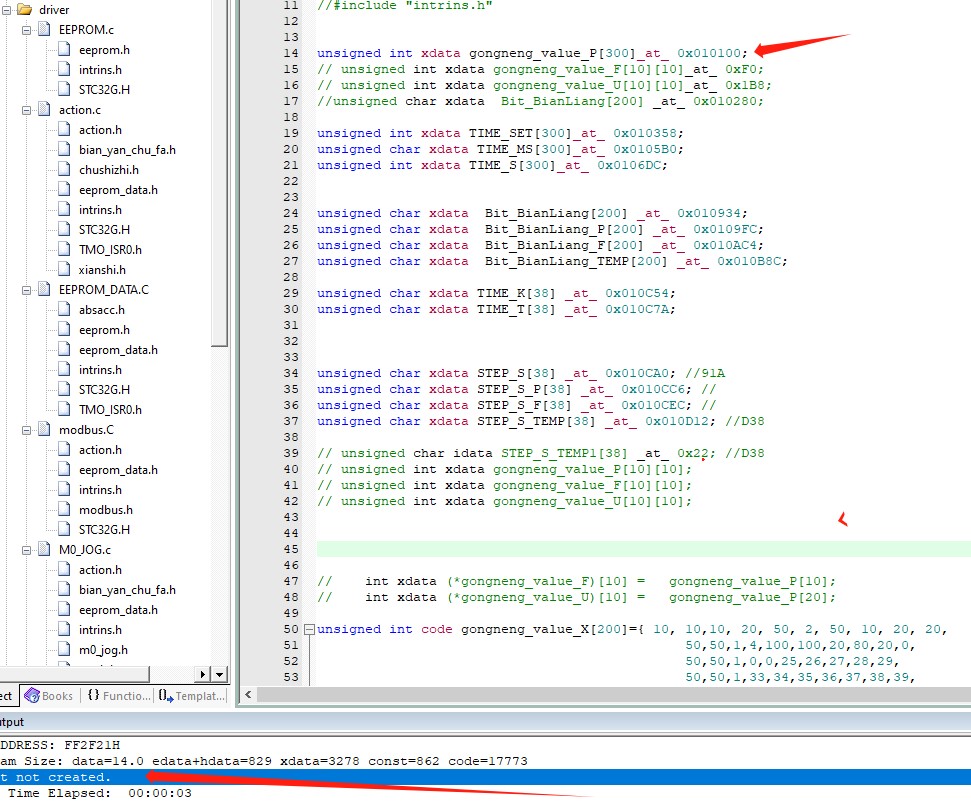Click the chushizhi.h file icon

tap(64, 169)
